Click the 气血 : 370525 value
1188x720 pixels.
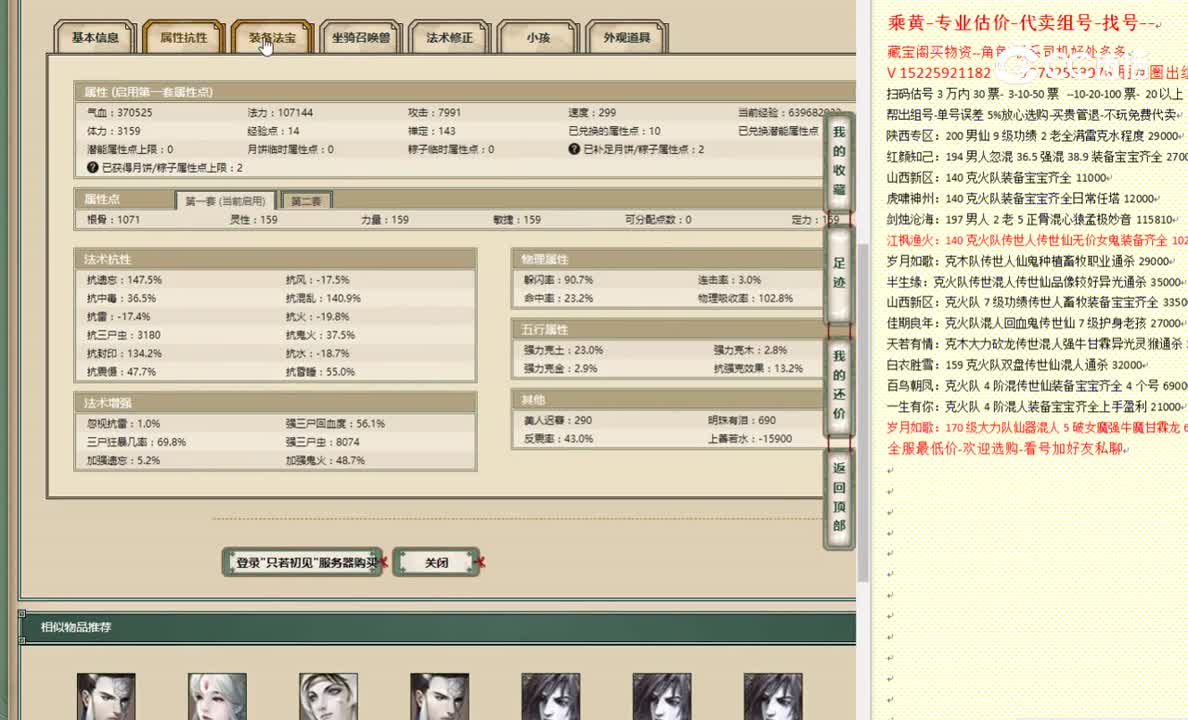[120, 112]
